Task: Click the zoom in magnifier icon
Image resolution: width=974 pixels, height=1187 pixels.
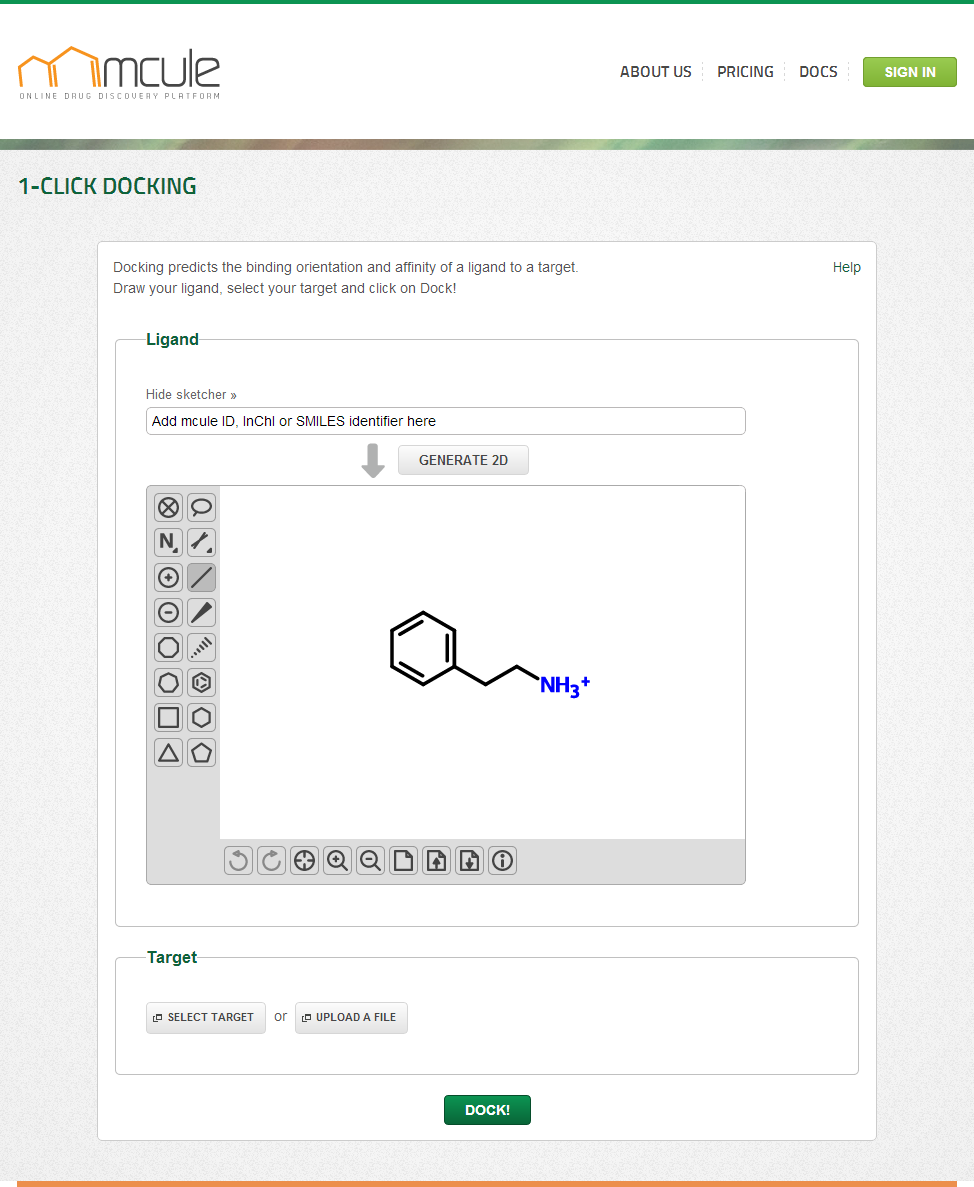Action: pyautogui.click(x=338, y=860)
